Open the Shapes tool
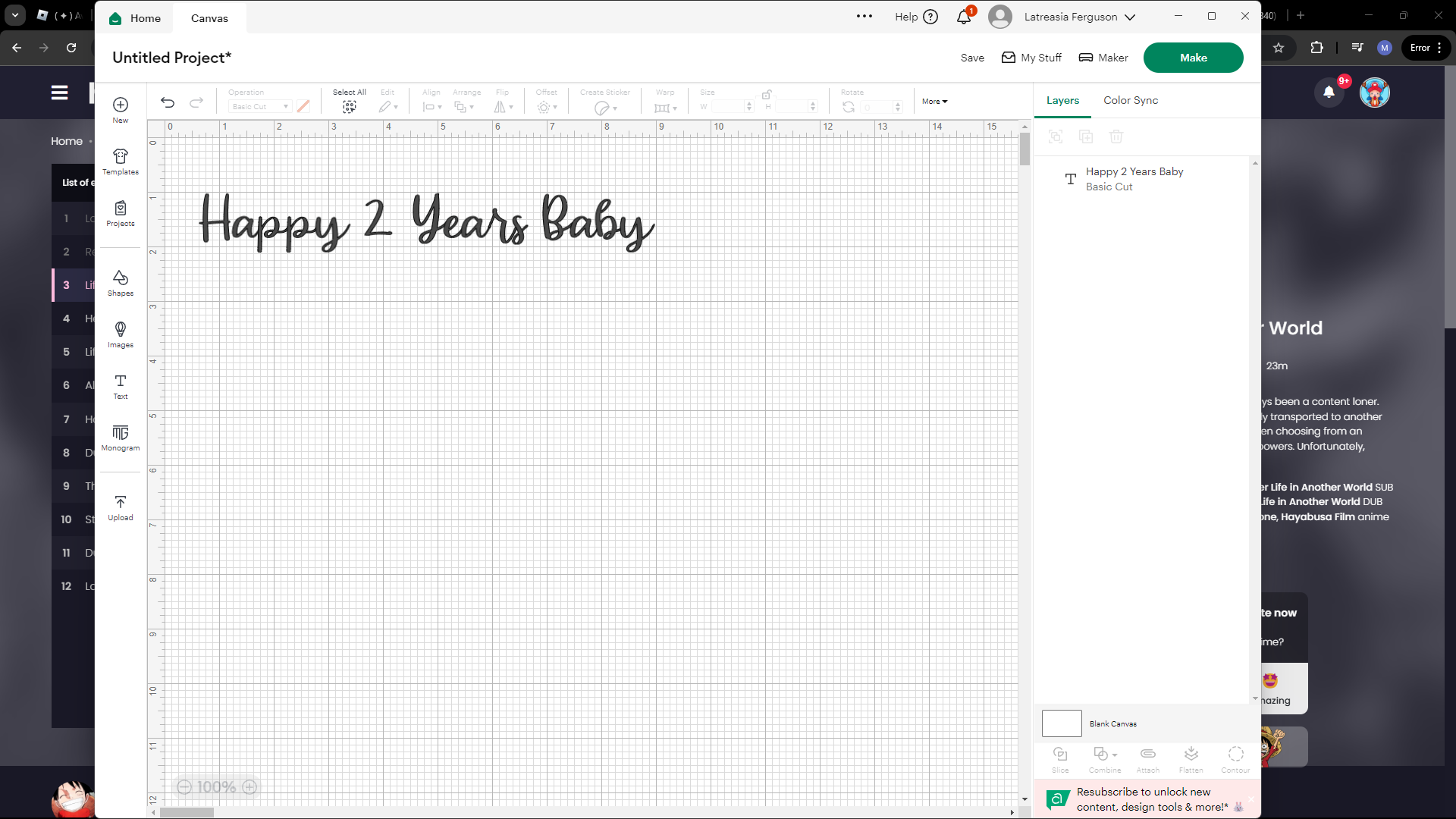1456x819 pixels. pos(120,283)
